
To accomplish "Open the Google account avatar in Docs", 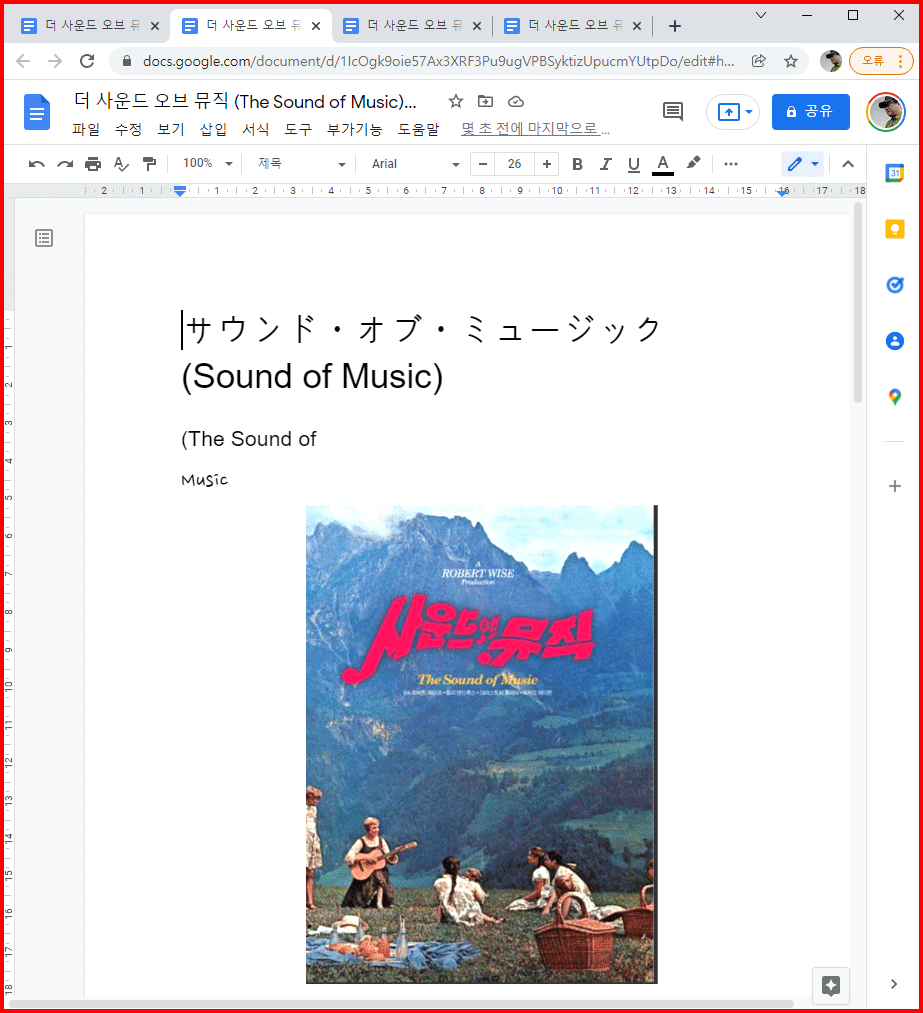I will 886,112.
